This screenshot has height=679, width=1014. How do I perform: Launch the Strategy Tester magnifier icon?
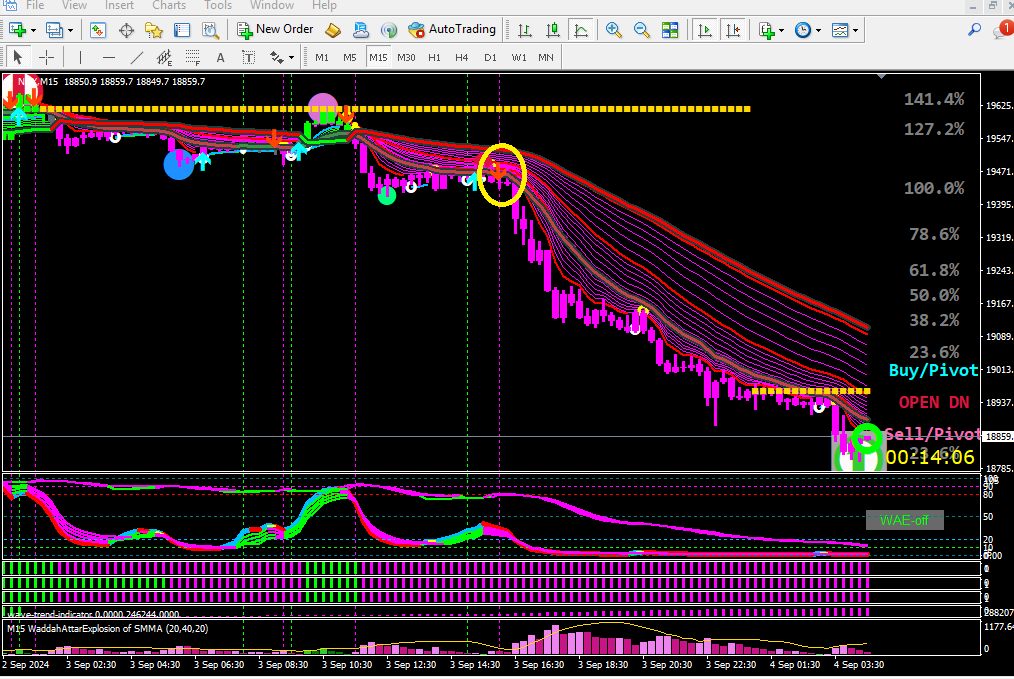point(210,30)
